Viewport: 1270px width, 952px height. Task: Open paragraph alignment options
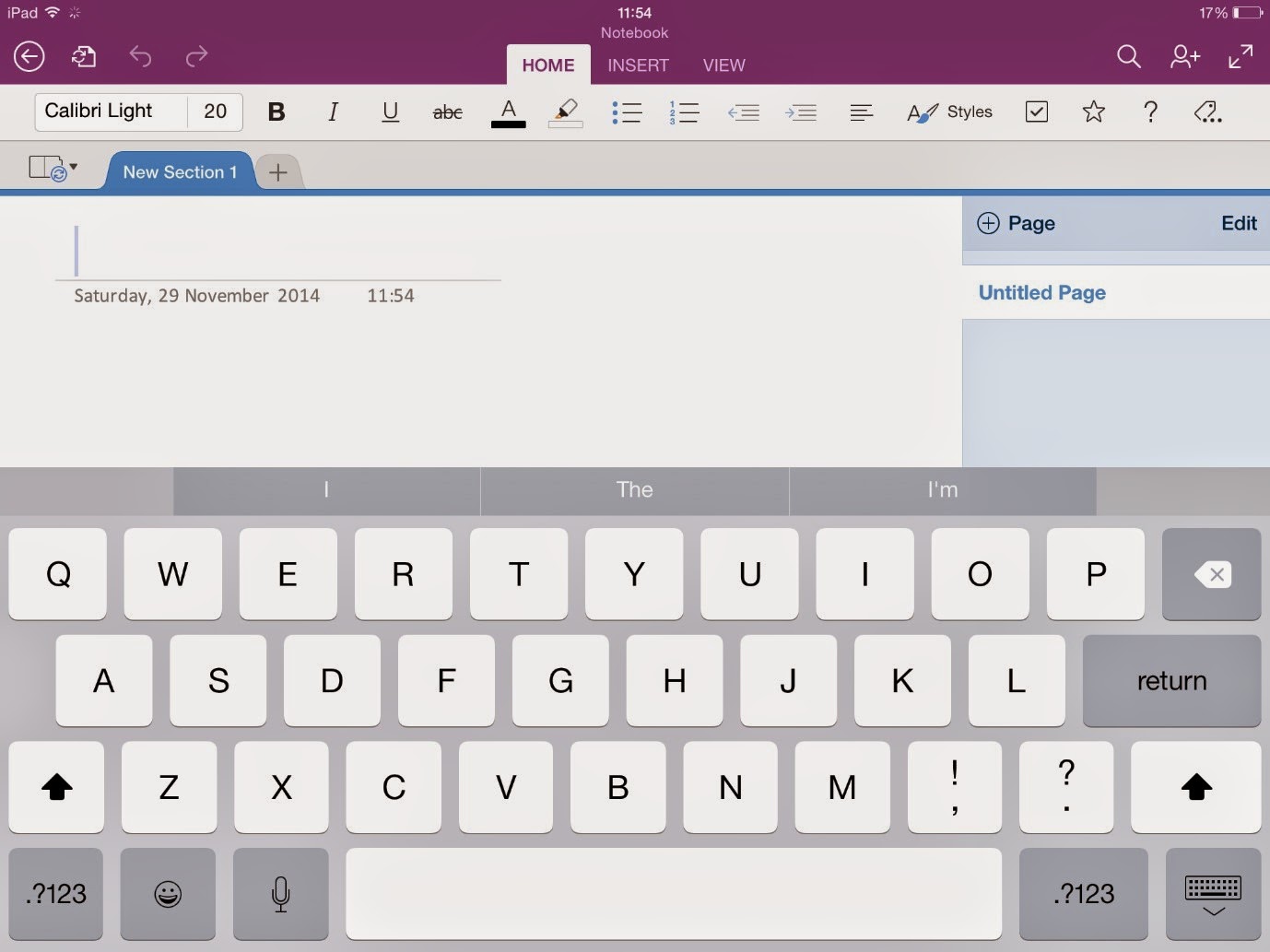pyautogui.click(x=861, y=112)
